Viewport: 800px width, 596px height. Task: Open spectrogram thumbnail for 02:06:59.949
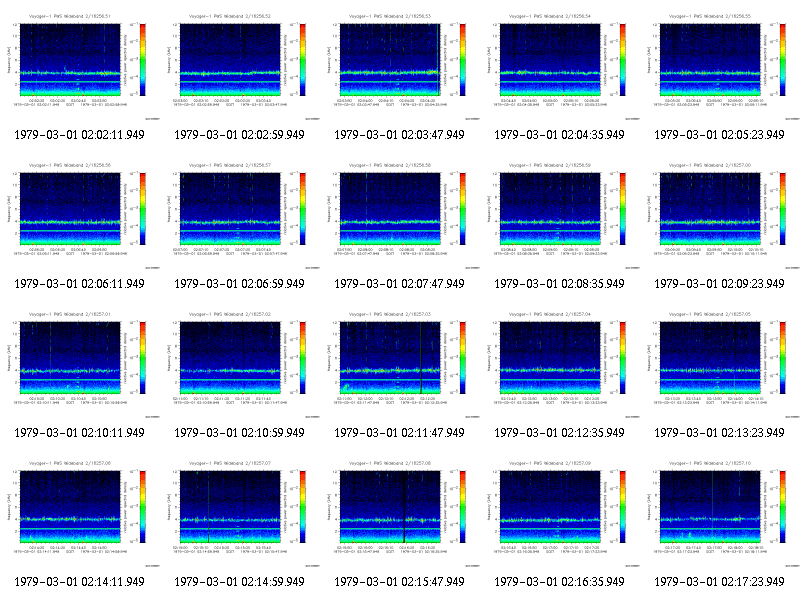240,215
